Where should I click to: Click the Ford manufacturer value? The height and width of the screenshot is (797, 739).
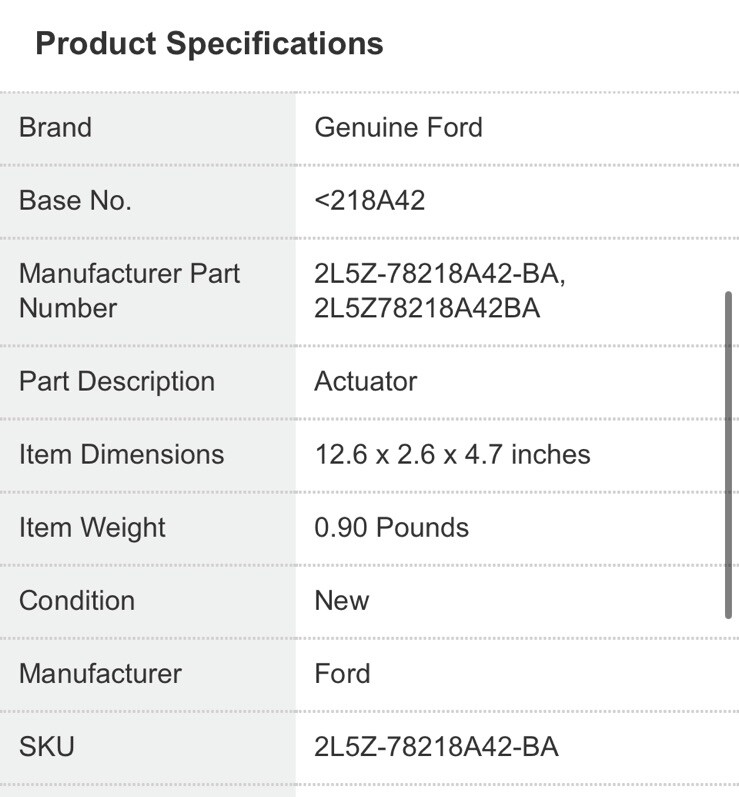click(x=342, y=674)
